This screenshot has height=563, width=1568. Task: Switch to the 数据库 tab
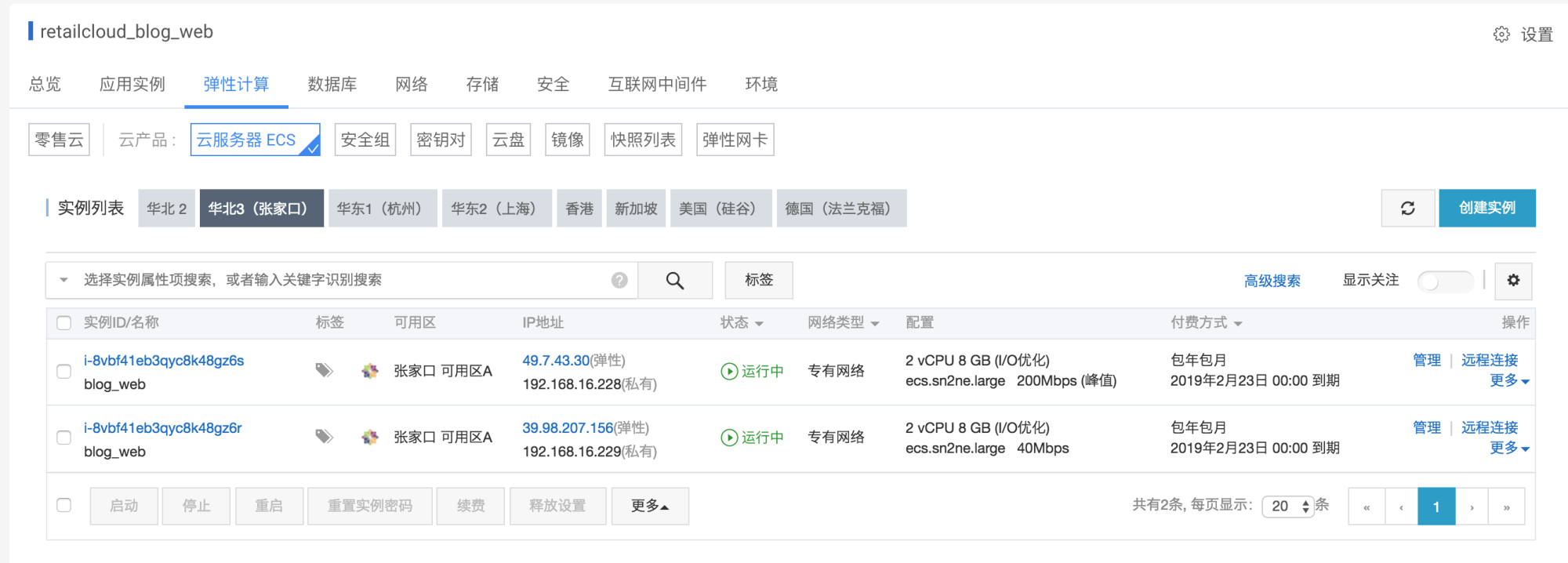pos(332,85)
